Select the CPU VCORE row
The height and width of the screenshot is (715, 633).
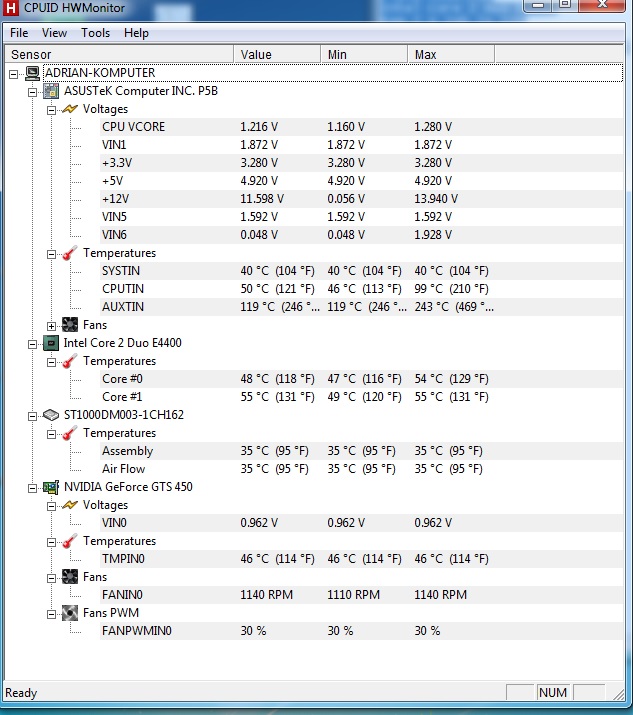(x=362, y=127)
